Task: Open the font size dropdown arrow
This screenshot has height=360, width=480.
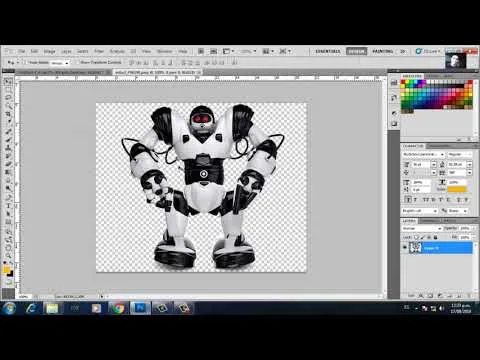Action: 434,164
